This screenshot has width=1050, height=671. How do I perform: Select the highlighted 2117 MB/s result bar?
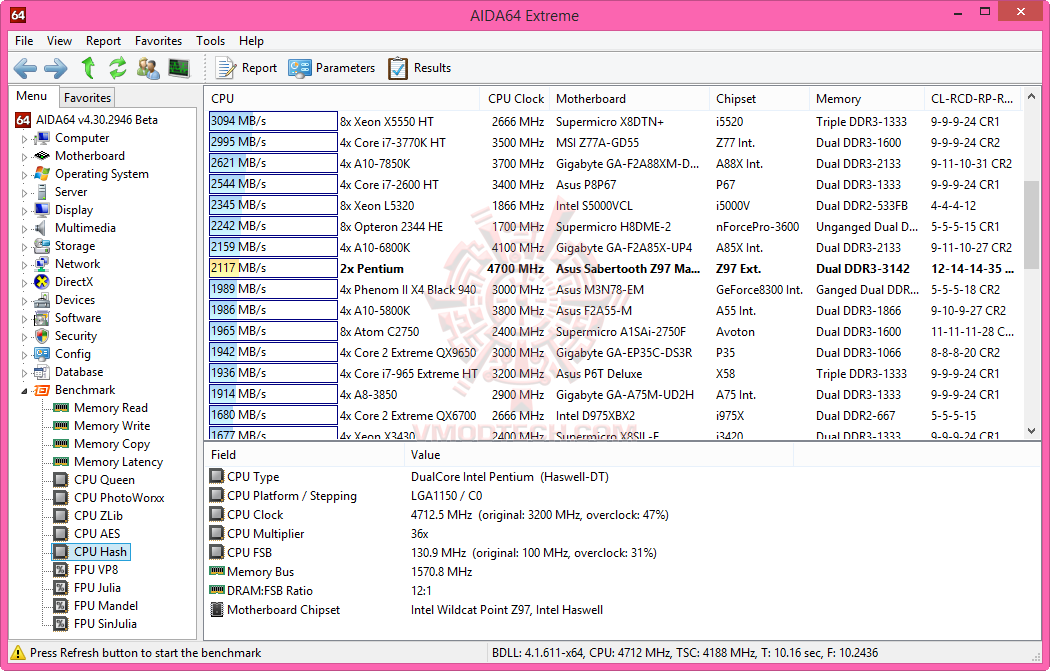(273, 269)
